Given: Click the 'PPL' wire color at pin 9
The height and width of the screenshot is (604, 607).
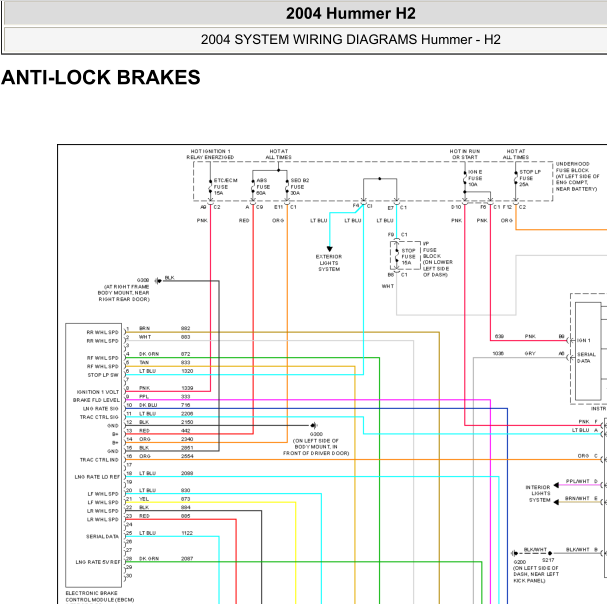Looking at the screenshot, I should coord(144,396).
